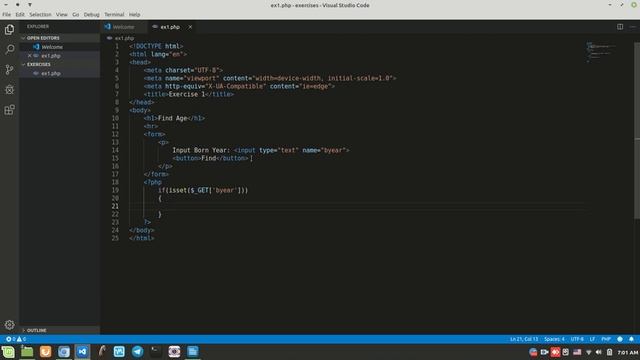This screenshot has height=360, width=640.
Task: Click the 'Find Age' heading text
Action: [x=172, y=118]
